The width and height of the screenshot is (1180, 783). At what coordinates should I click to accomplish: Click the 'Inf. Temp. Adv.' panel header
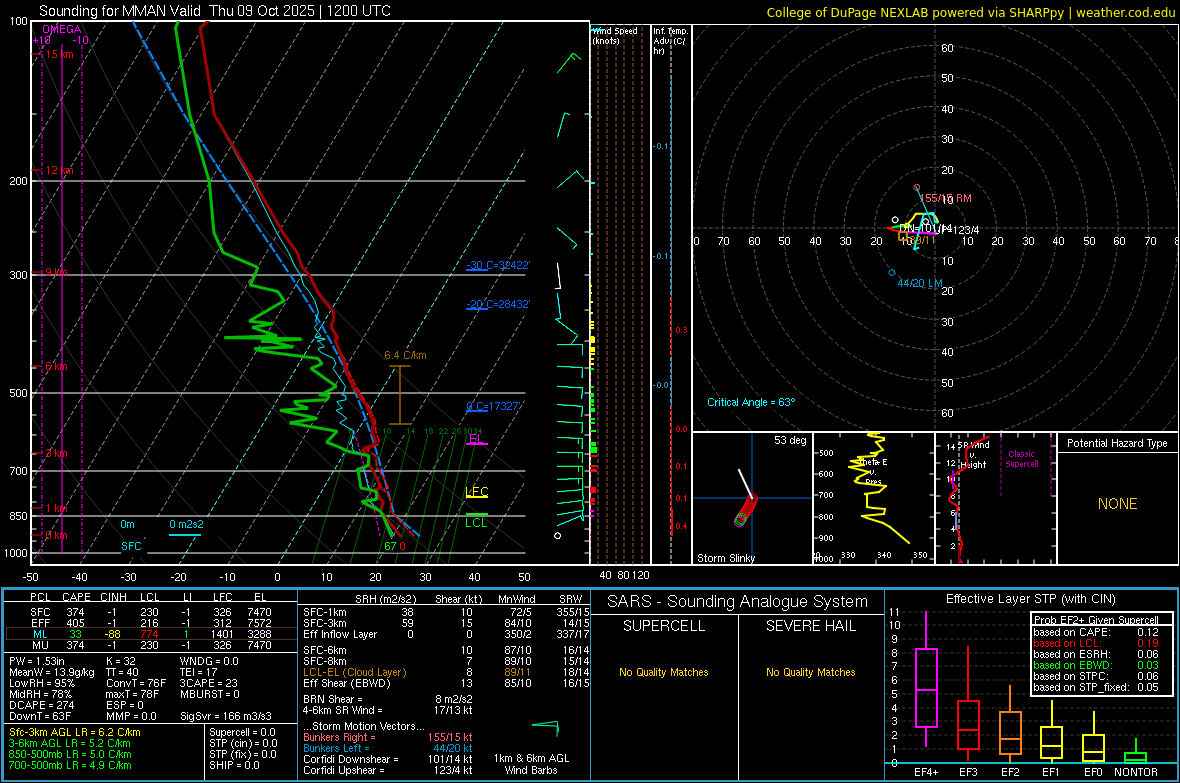click(671, 41)
